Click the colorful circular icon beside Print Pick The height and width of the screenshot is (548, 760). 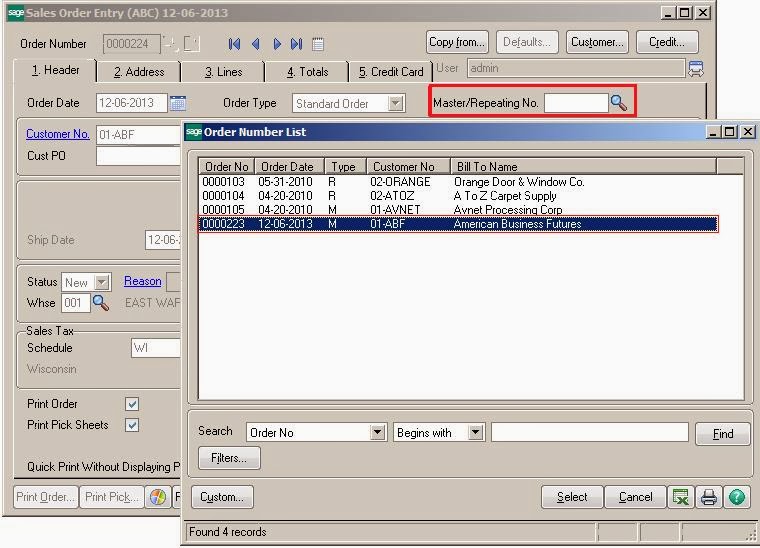(x=158, y=497)
